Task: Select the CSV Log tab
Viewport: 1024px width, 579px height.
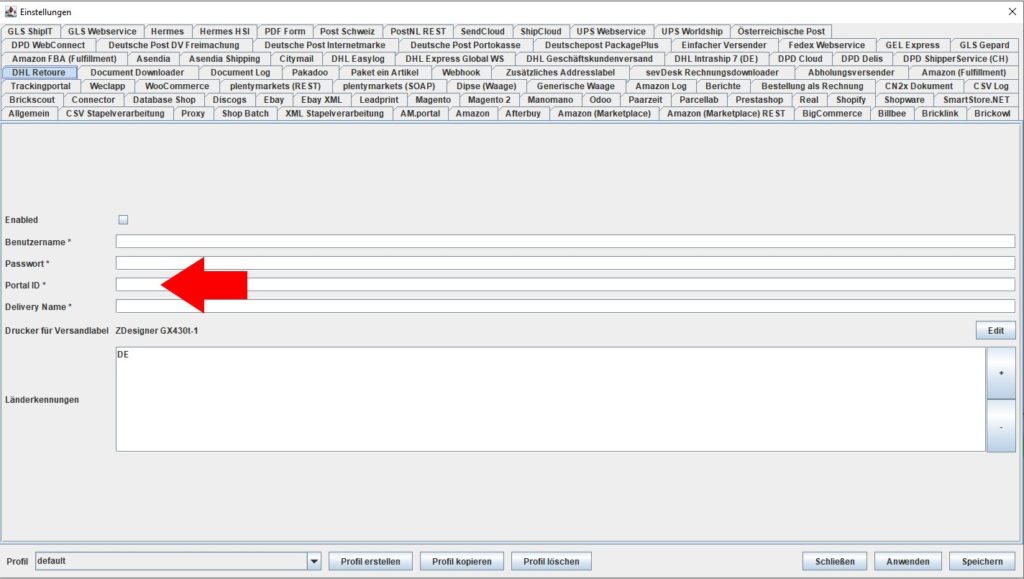Action: coord(991,86)
